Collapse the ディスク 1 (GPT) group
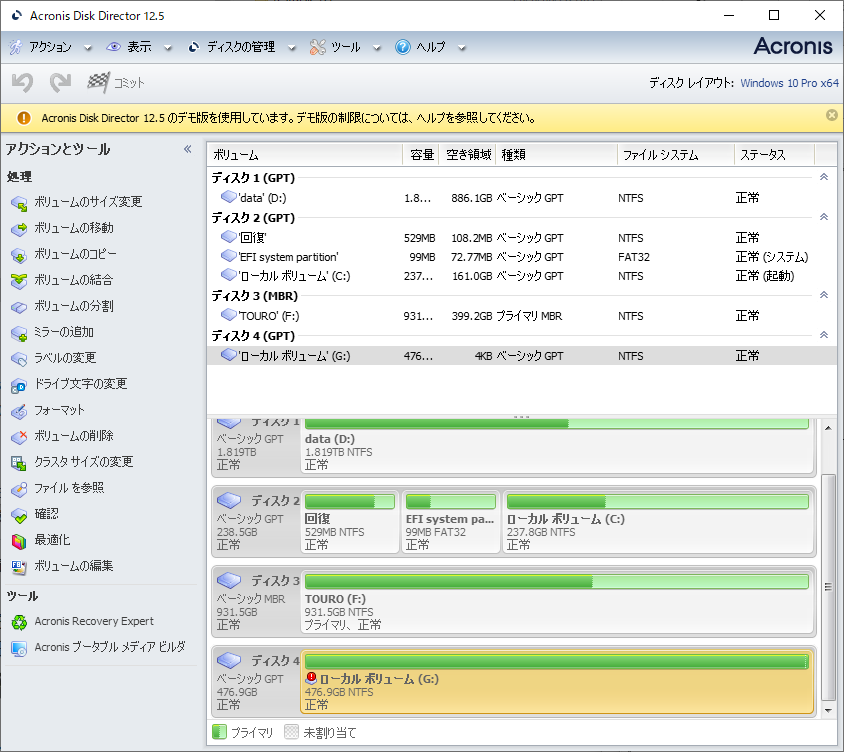The width and height of the screenshot is (844, 752). [824, 177]
